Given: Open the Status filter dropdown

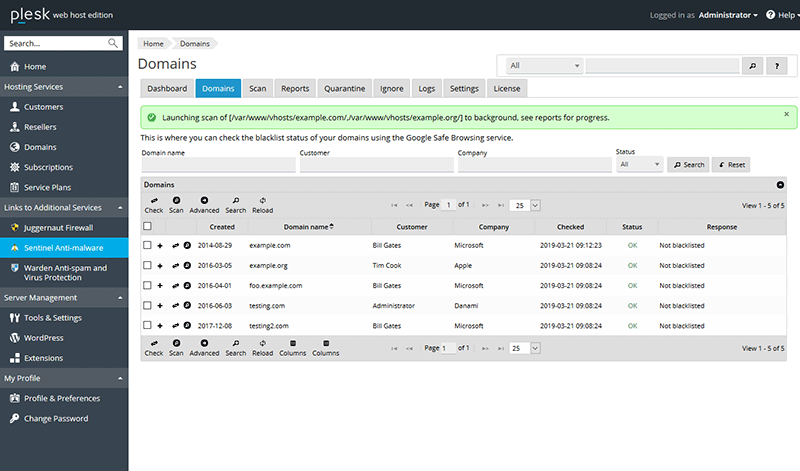Looking at the screenshot, I should coord(640,164).
